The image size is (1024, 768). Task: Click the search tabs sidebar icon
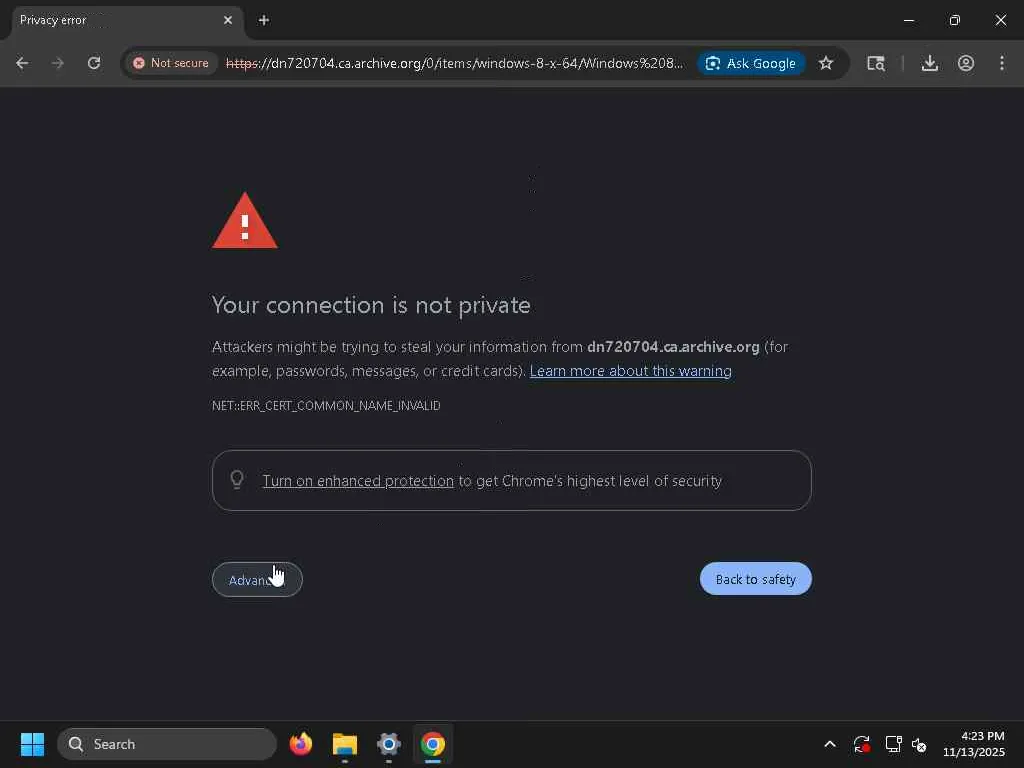tap(876, 63)
